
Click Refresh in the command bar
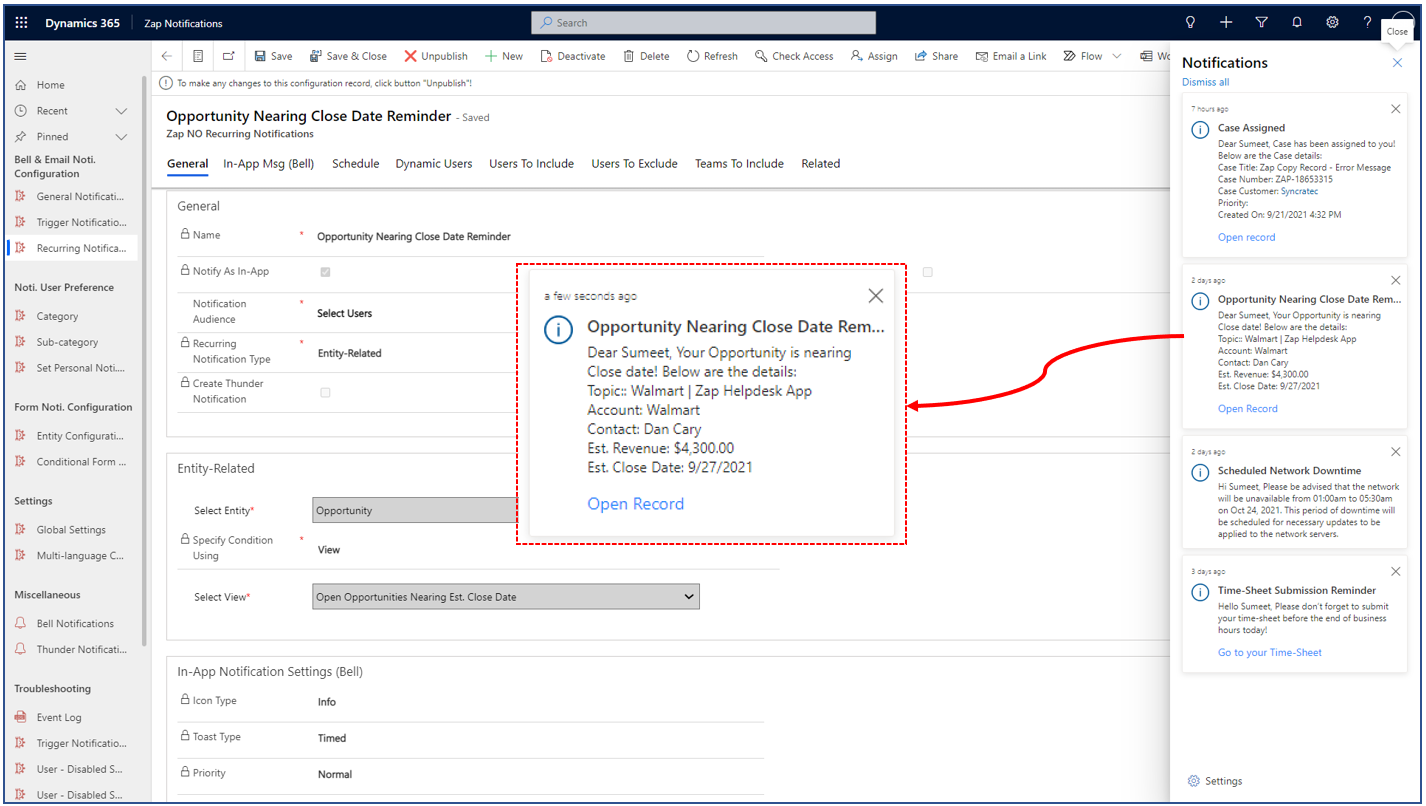click(712, 56)
